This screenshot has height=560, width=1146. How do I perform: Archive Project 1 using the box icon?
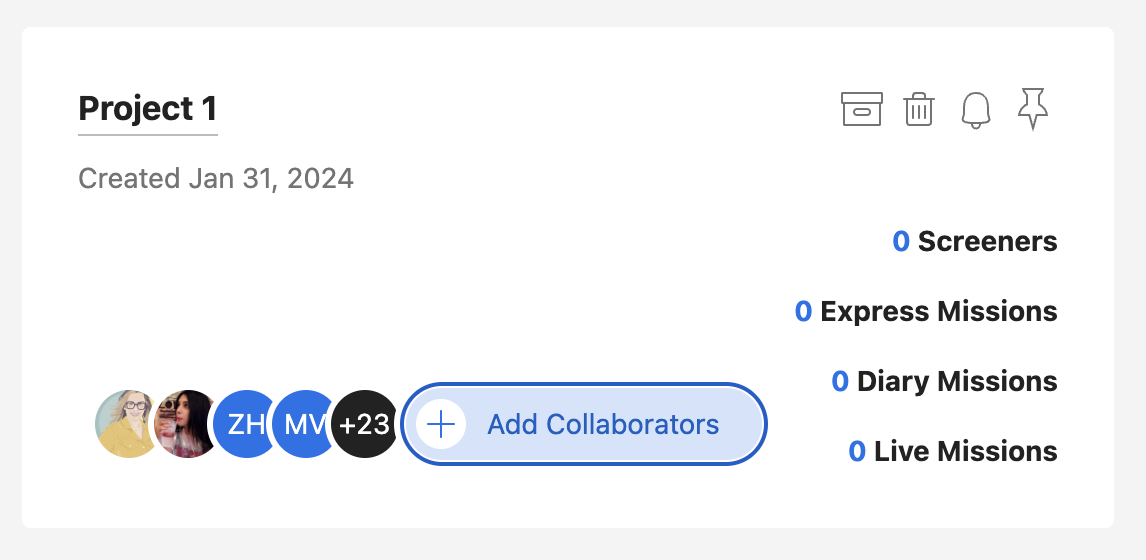coord(862,109)
